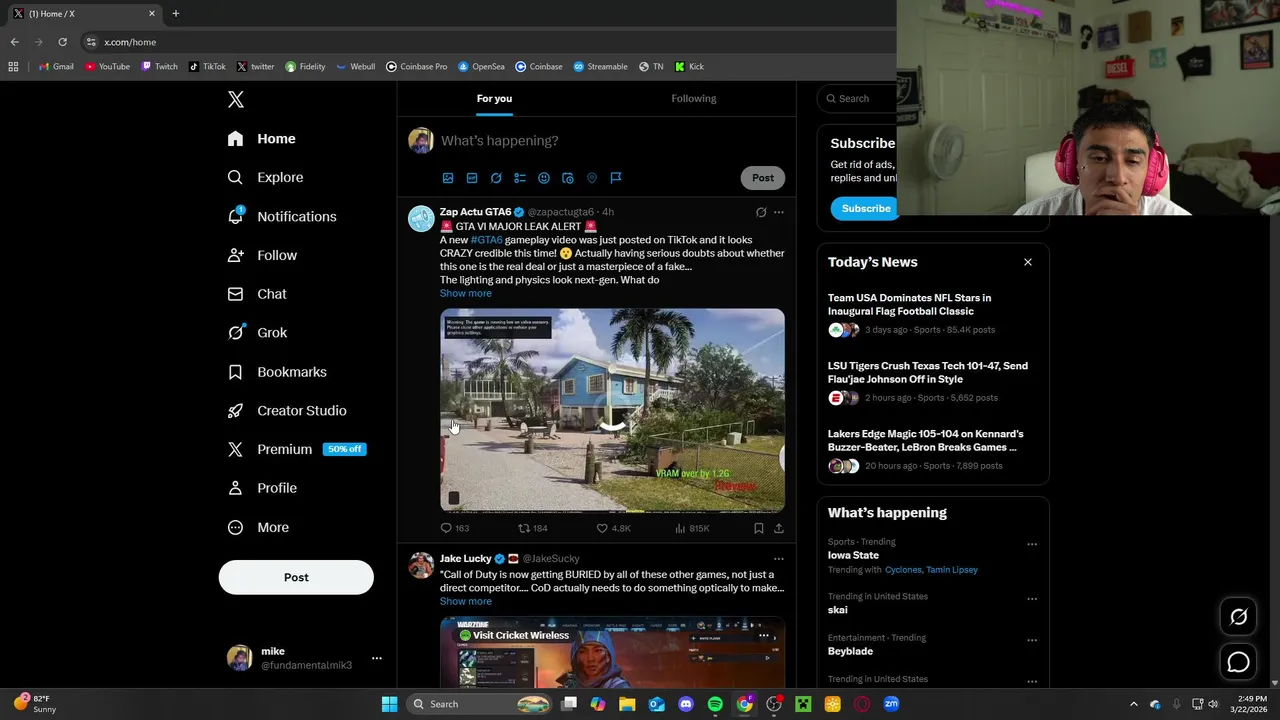This screenshot has height=720, width=1280.
Task: Close the Today's News panel
Action: (x=1028, y=262)
